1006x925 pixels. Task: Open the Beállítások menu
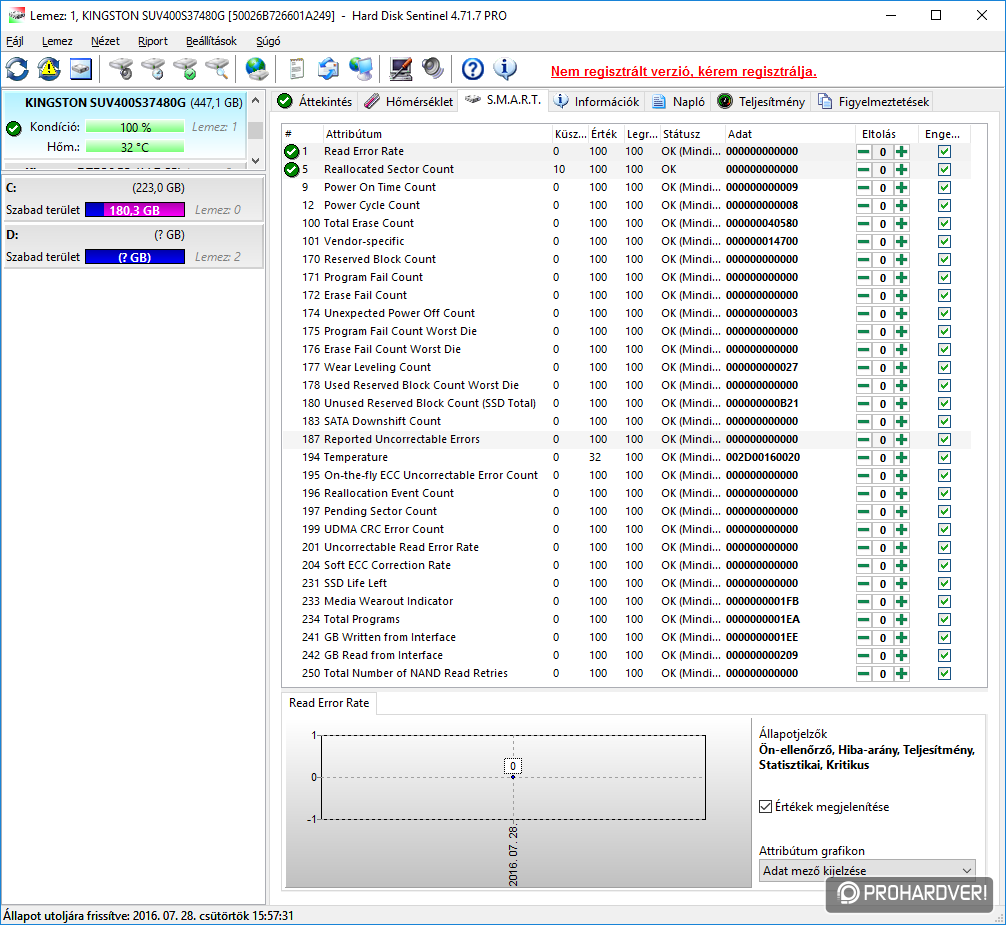[211, 41]
